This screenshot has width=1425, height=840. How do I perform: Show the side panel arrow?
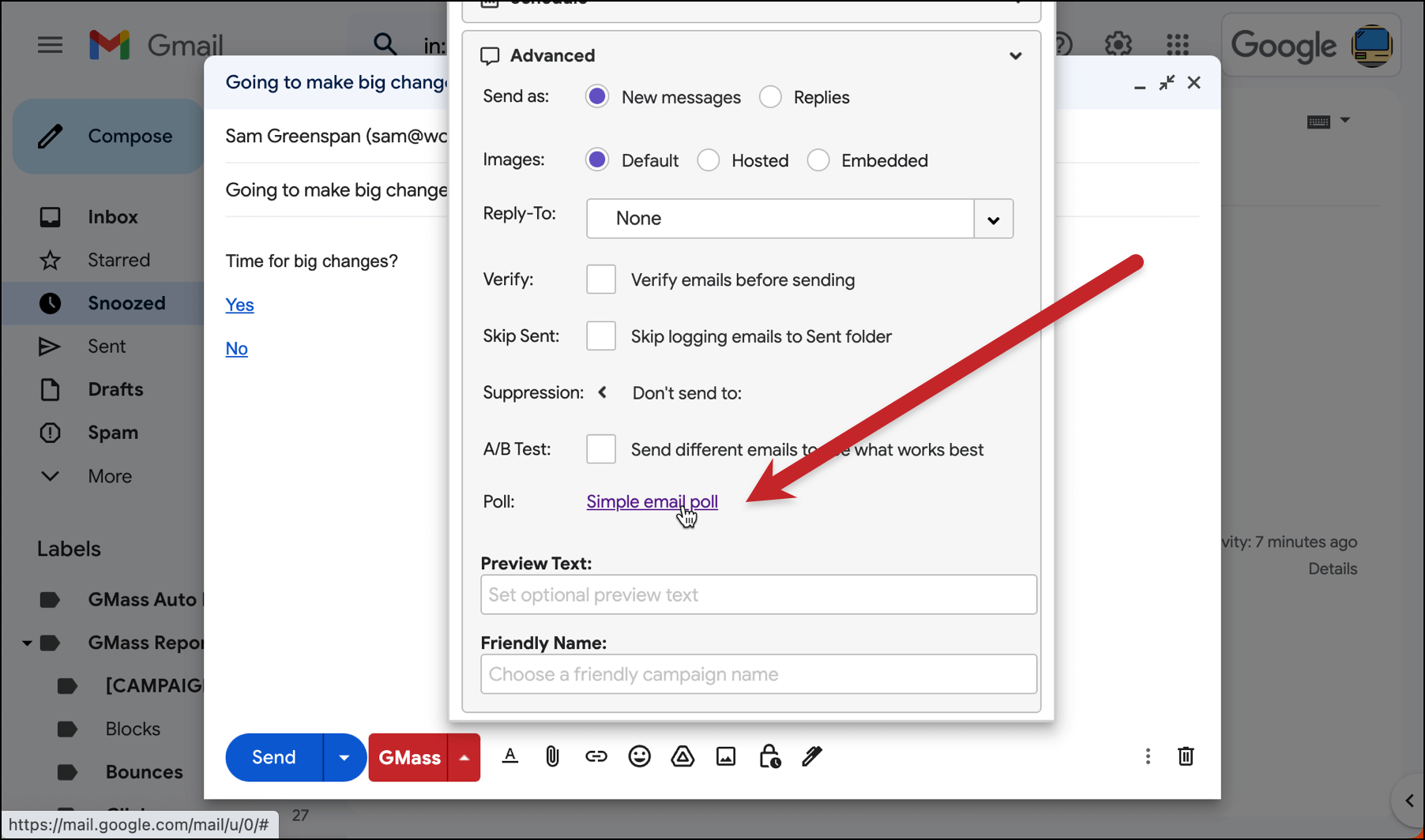[x=1408, y=801]
